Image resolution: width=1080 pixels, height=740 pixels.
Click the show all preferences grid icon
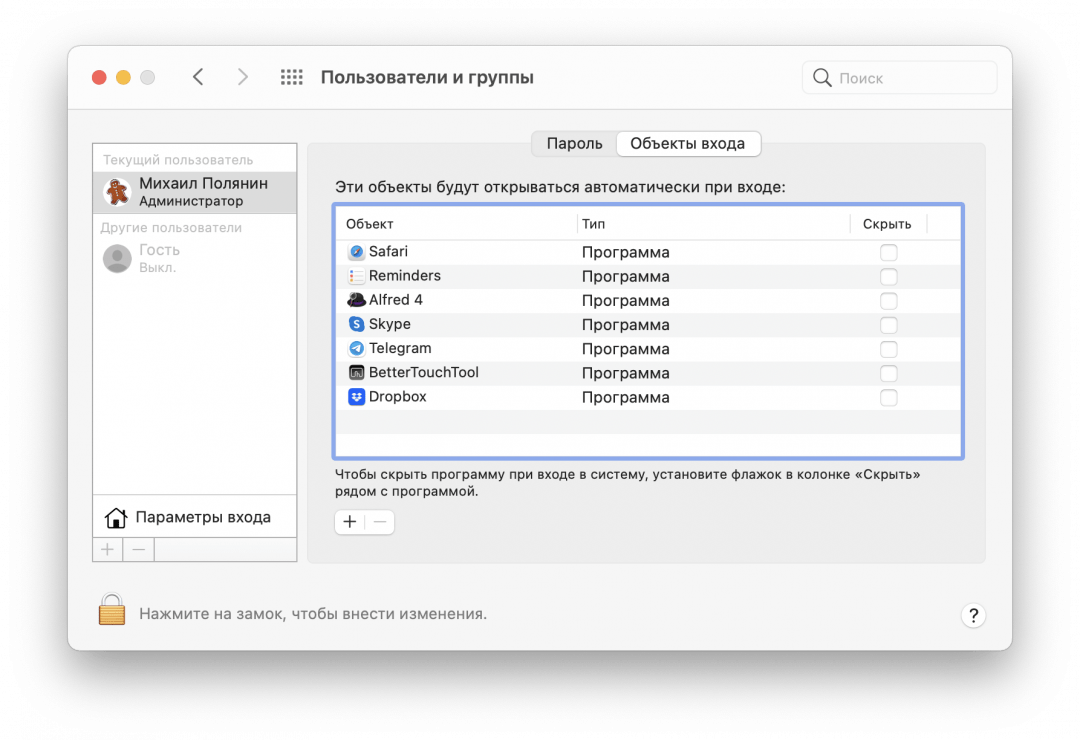(291, 76)
